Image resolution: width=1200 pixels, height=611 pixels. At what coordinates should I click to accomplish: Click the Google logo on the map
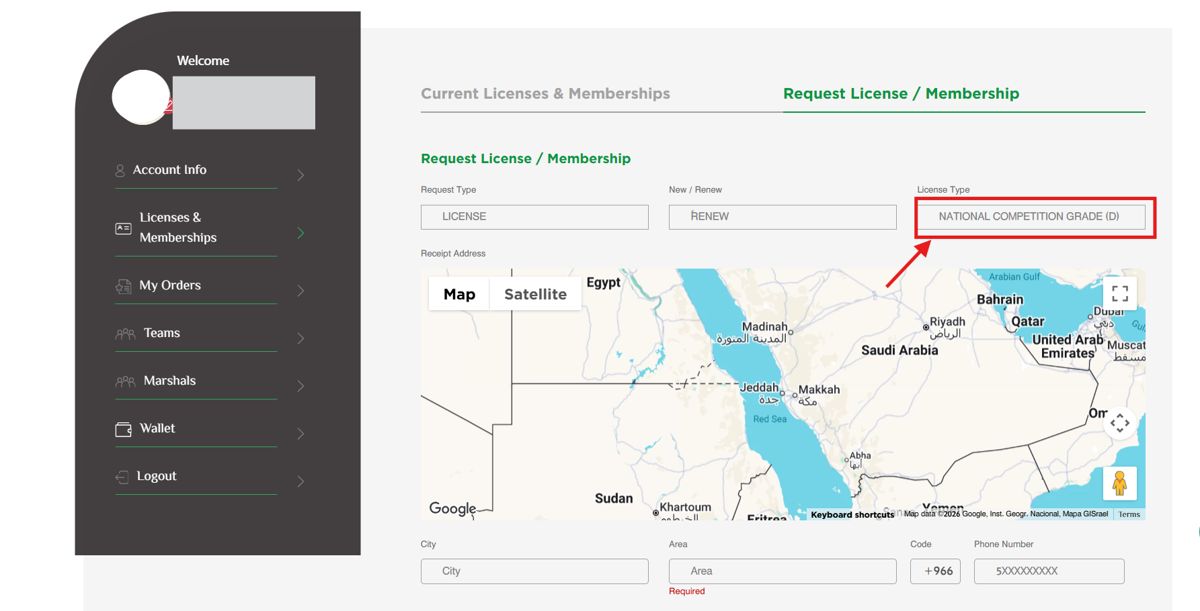click(x=453, y=508)
